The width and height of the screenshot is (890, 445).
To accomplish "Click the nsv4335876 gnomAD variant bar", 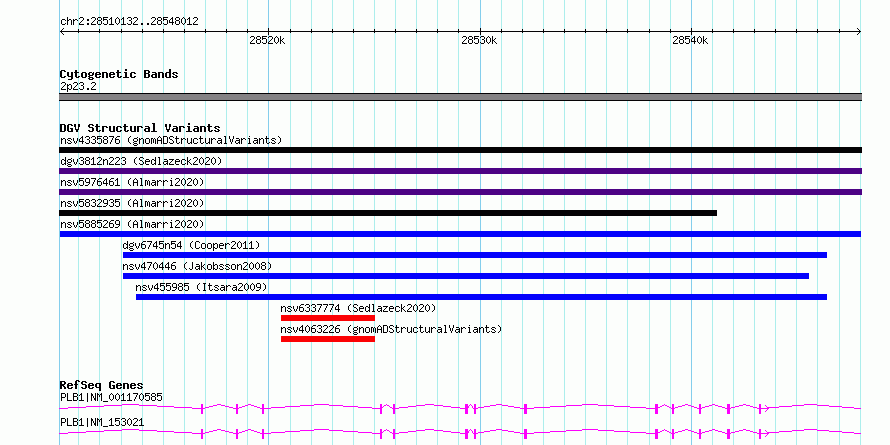I will (x=460, y=150).
